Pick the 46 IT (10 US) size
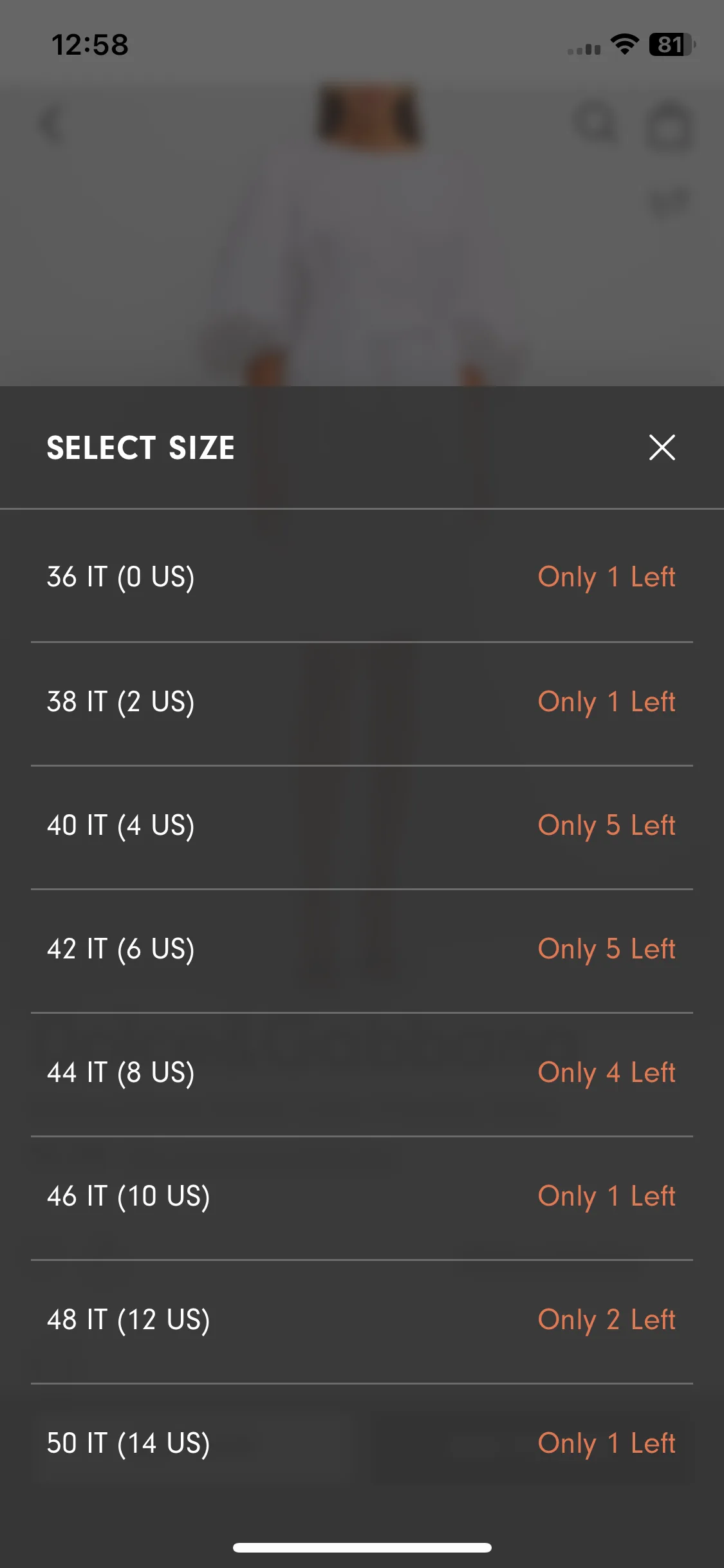Viewport: 724px width, 1568px height. pos(362,1197)
